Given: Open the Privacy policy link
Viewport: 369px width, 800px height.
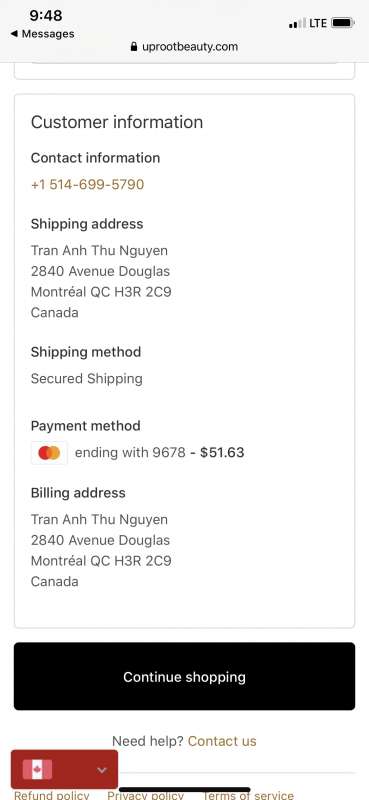Looking at the screenshot, I should pos(145,795).
